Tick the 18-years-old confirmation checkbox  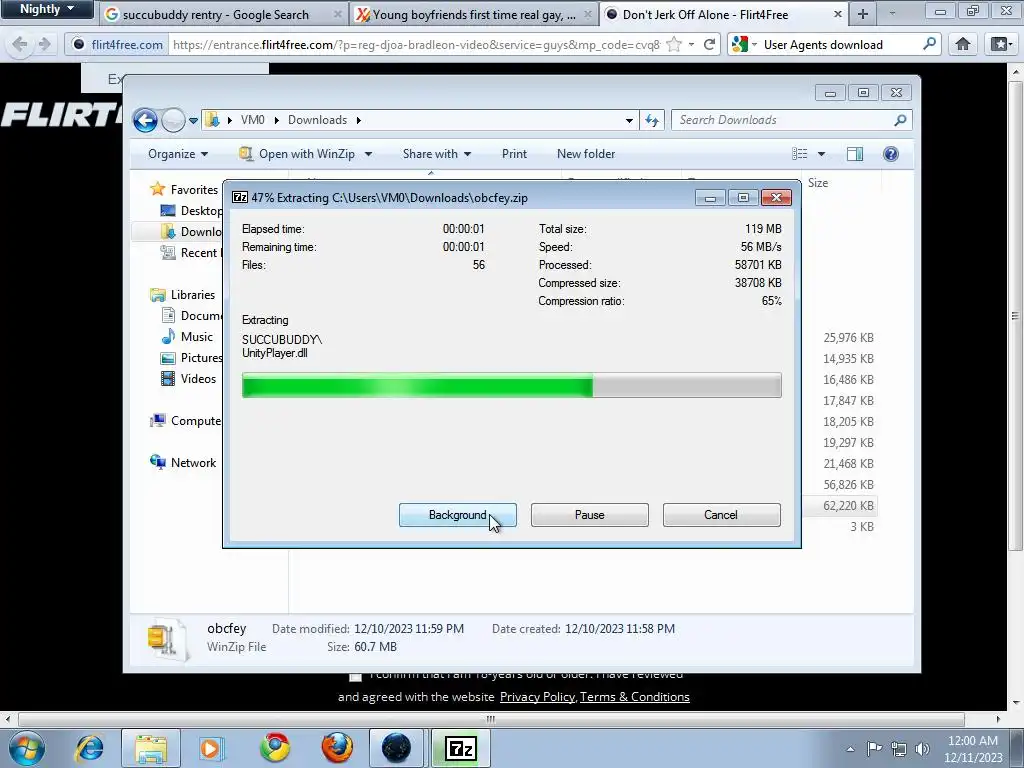tap(355, 677)
